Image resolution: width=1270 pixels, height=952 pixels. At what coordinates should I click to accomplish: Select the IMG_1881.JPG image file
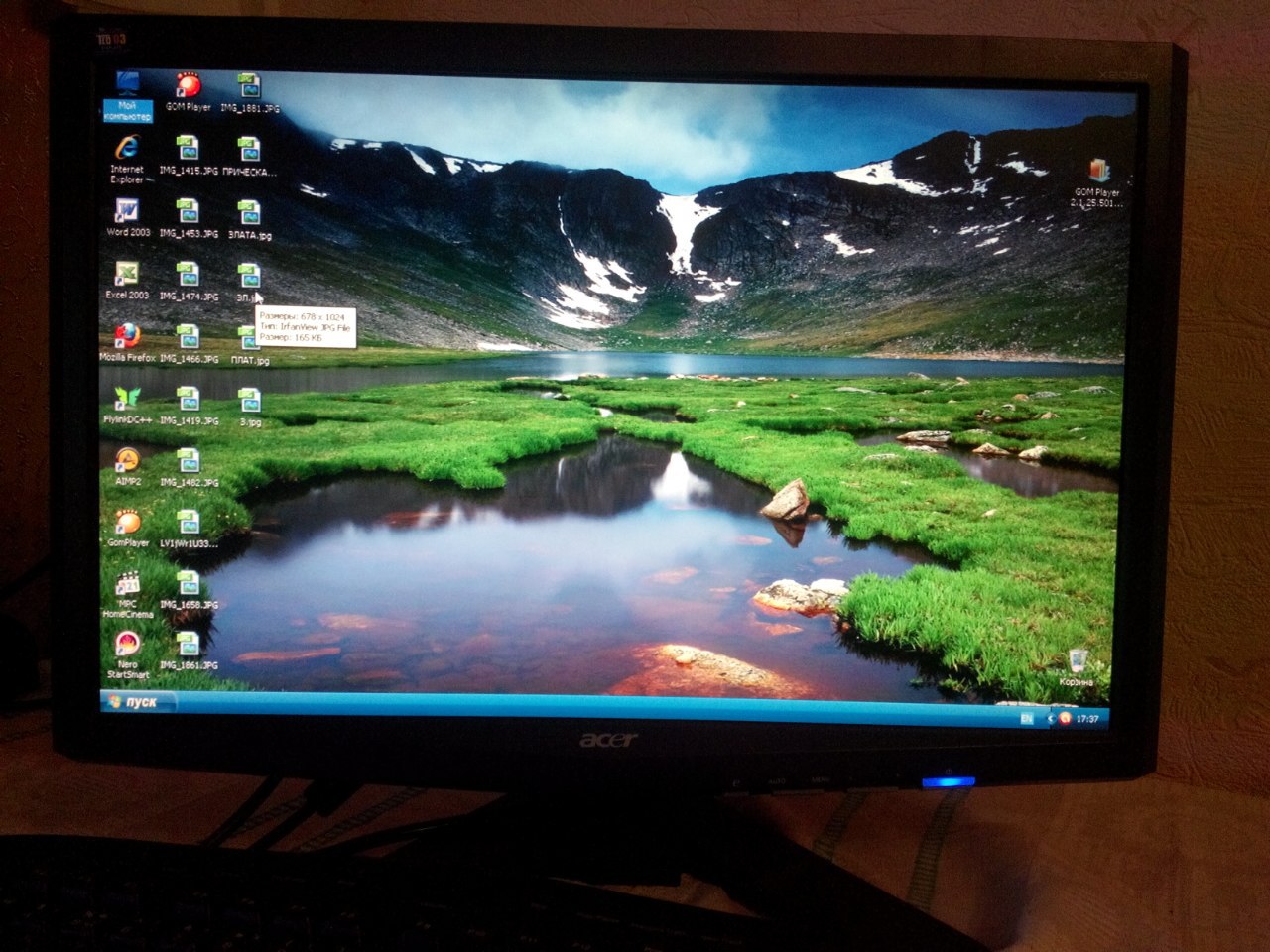249,88
